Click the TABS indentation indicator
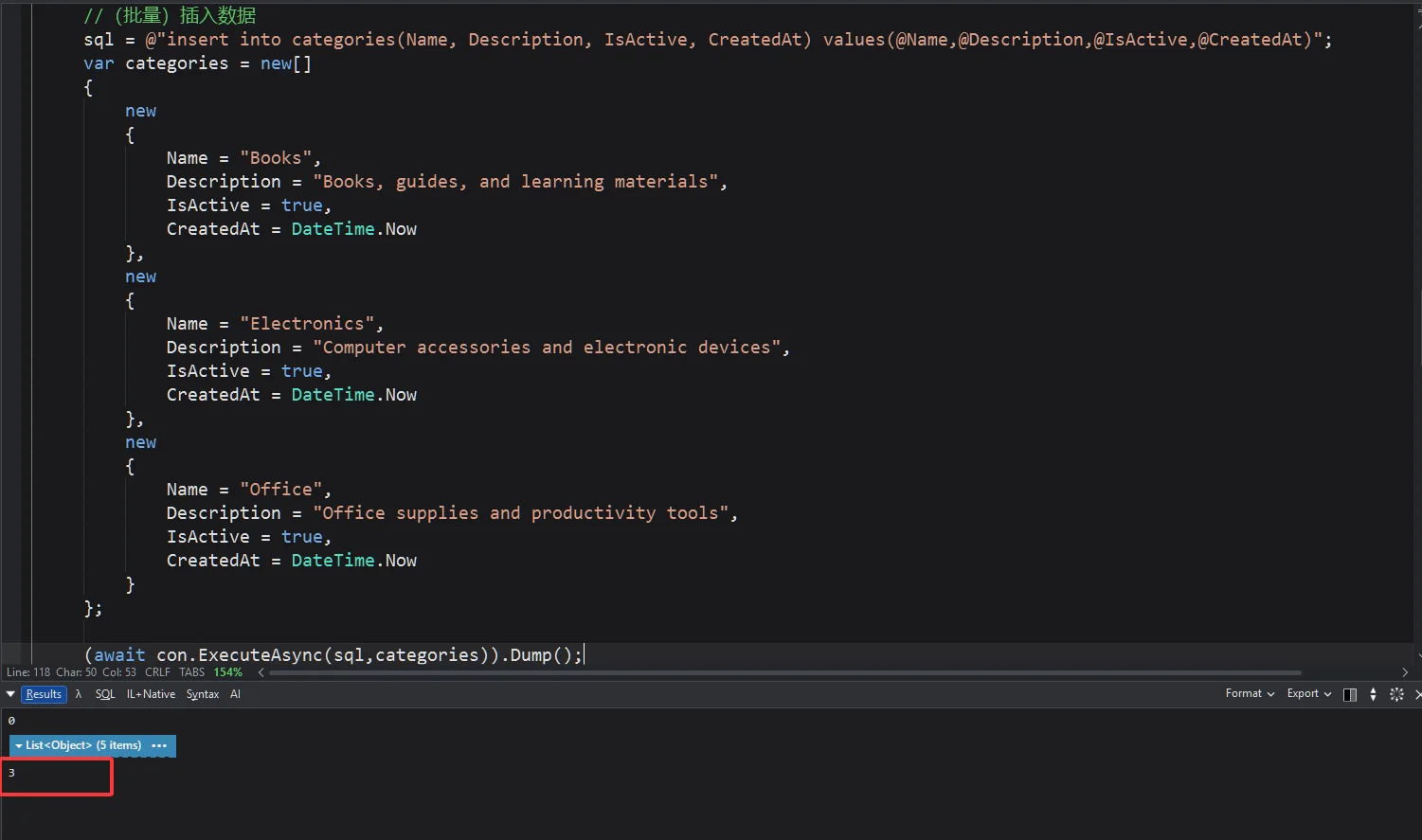The height and width of the screenshot is (840, 1422). 191,672
